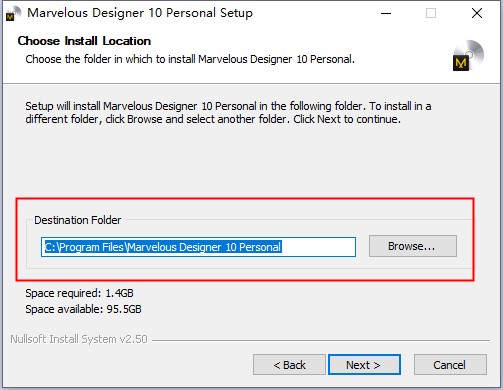The height and width of the screenshot is (390, 503).
Task: Click the Space available 95.5GB text
Action: (x=83, y=309)
